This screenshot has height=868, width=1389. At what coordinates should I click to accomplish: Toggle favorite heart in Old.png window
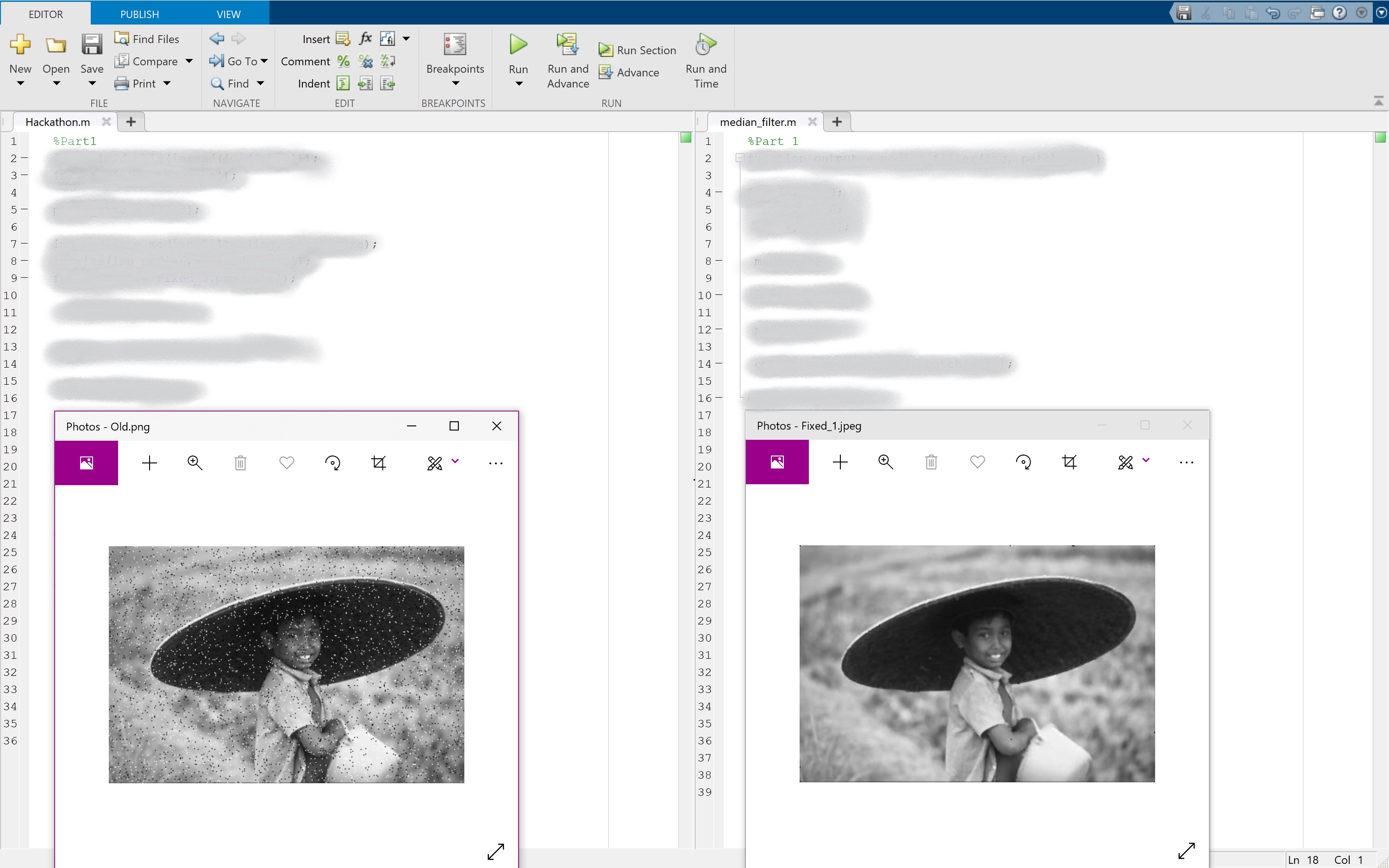click(x=287, y=463)
